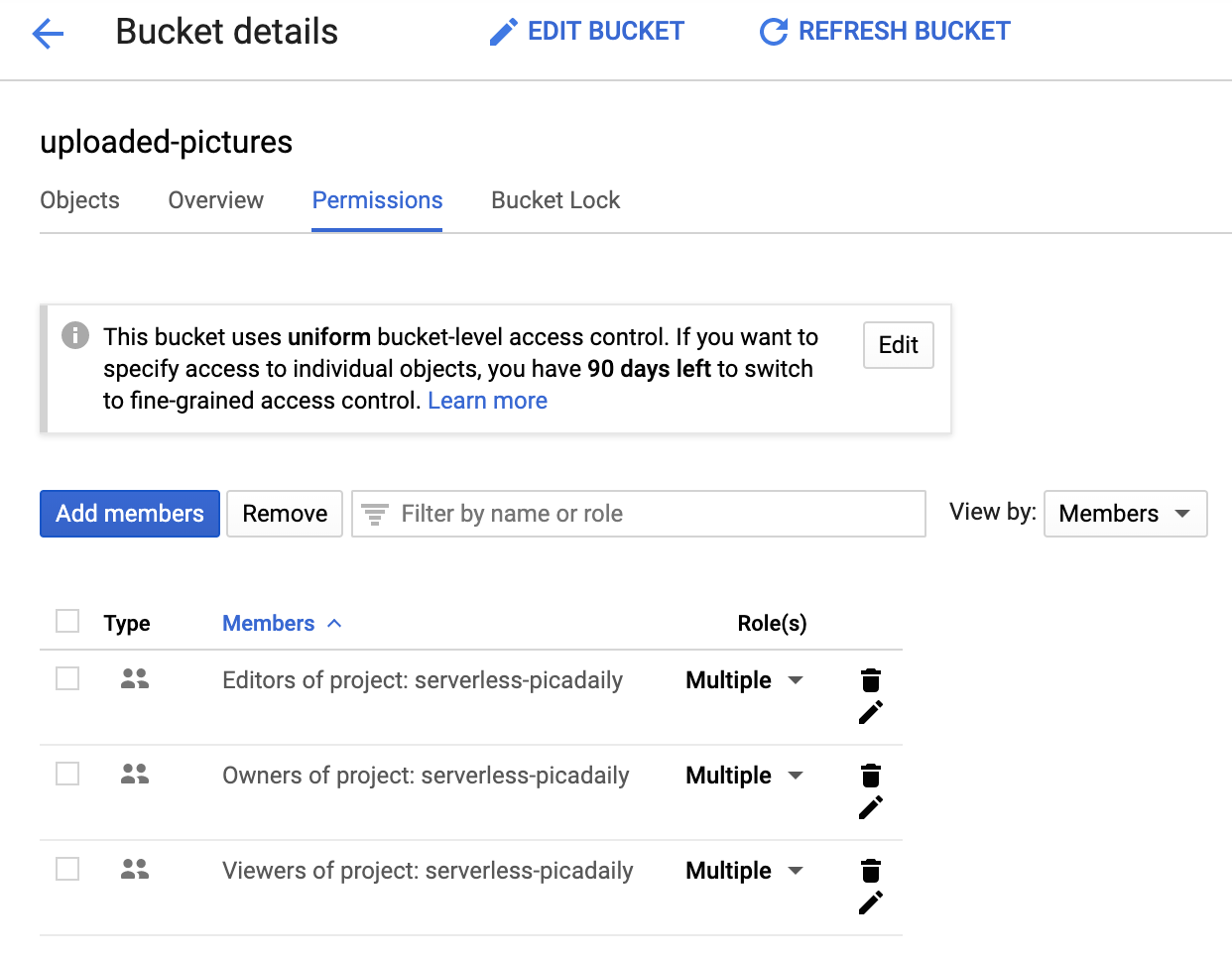The image size is (1232, 960).
Task: Sort by the Members column header
Action: point(269,623)
